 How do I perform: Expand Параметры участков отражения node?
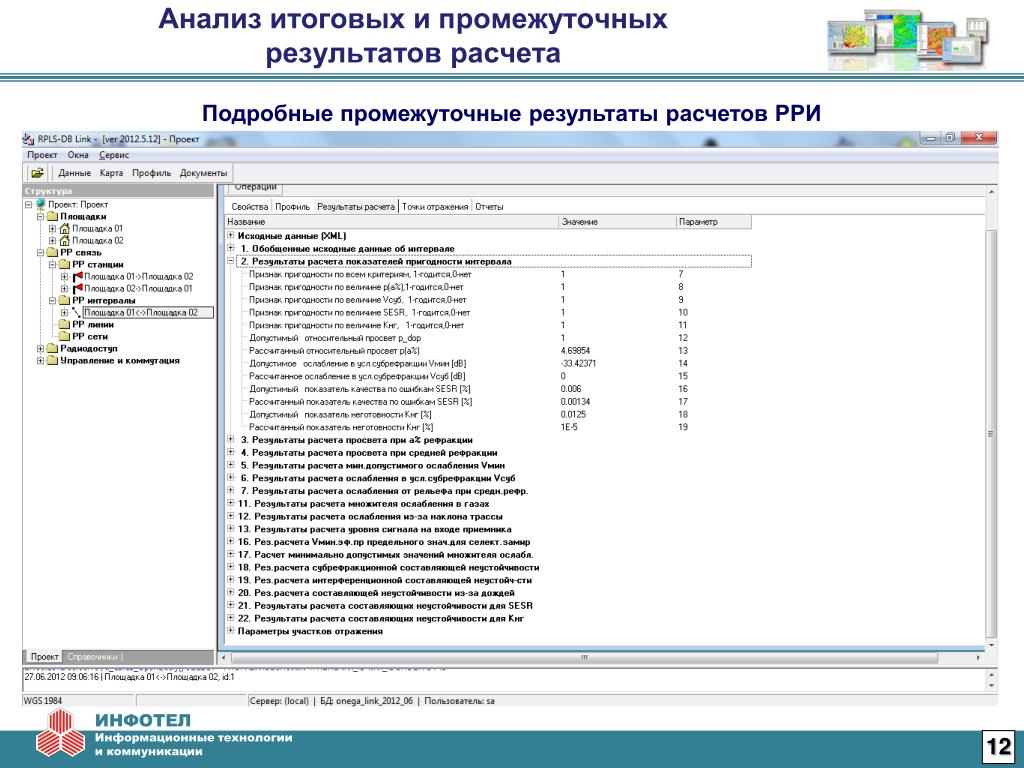231,631
